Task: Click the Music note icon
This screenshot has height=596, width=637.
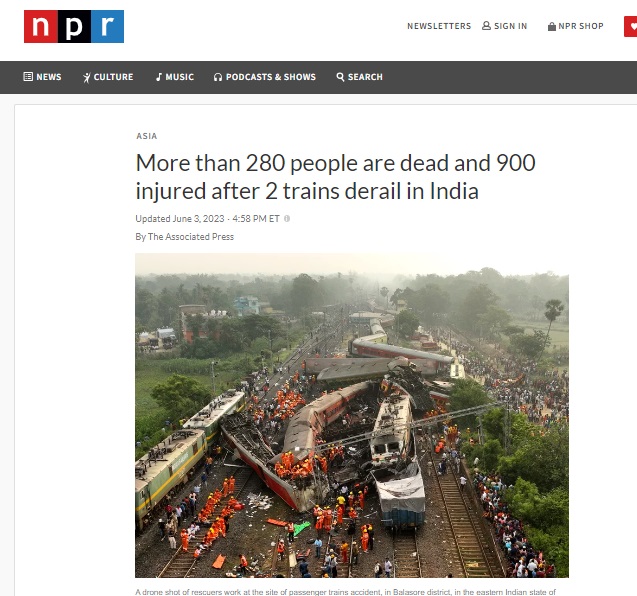Action: coord(159,77)
